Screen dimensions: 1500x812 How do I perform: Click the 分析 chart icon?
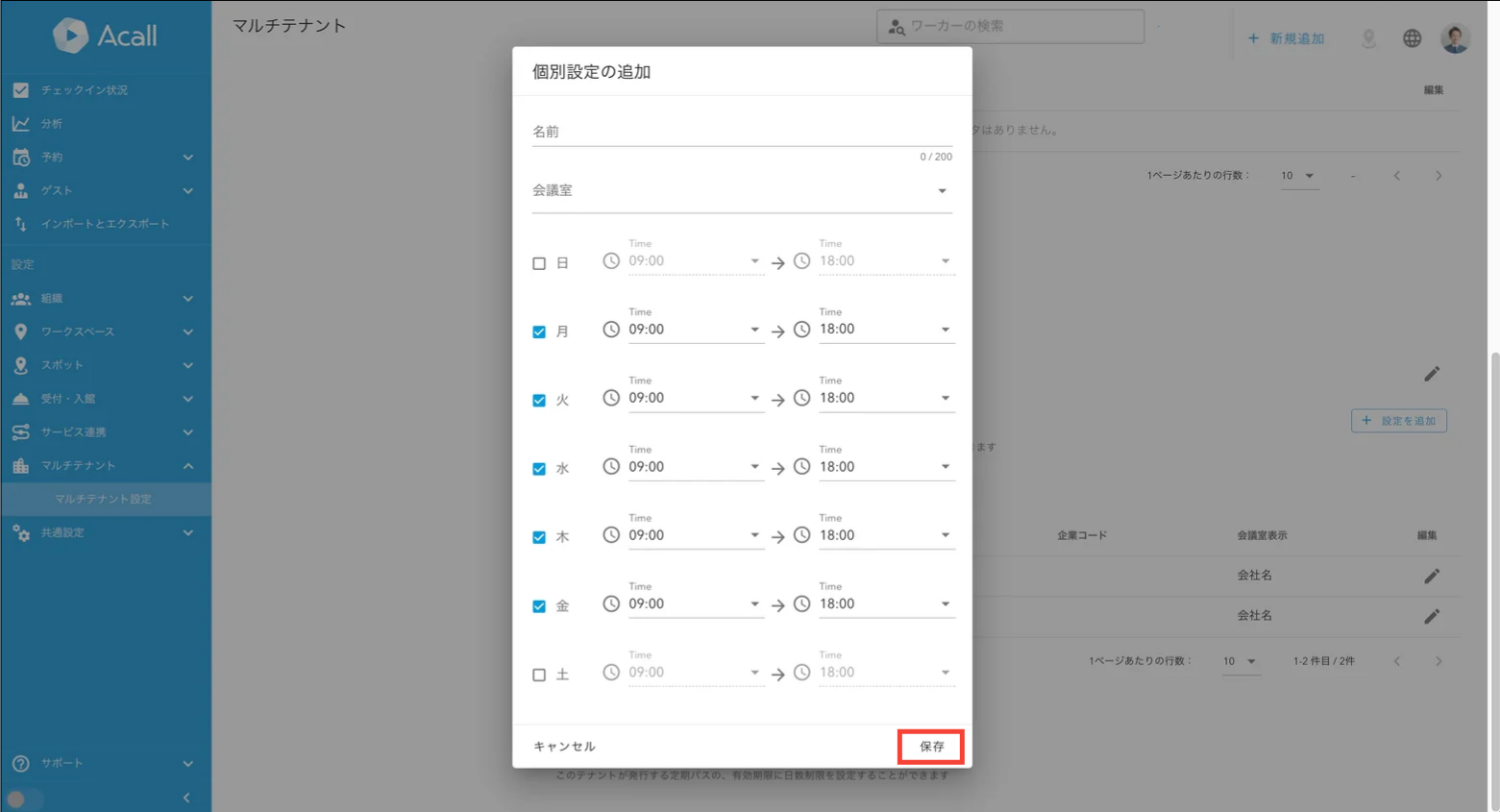pyautogui.click(x=21, y=124)
